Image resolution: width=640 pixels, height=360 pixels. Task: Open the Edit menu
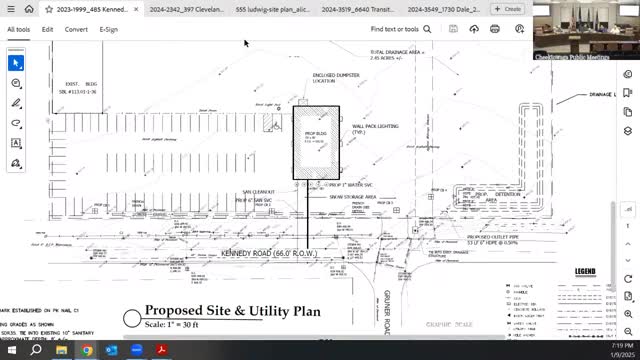click(x=47, y=29)
